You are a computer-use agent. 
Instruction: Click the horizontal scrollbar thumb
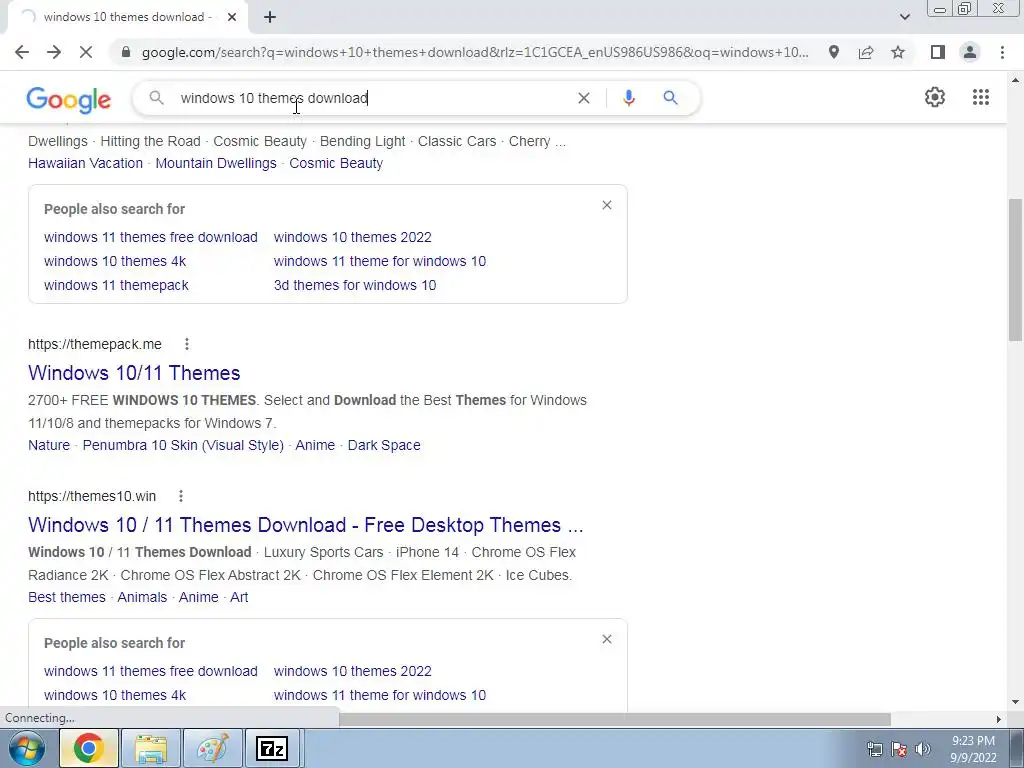[615, 719]
